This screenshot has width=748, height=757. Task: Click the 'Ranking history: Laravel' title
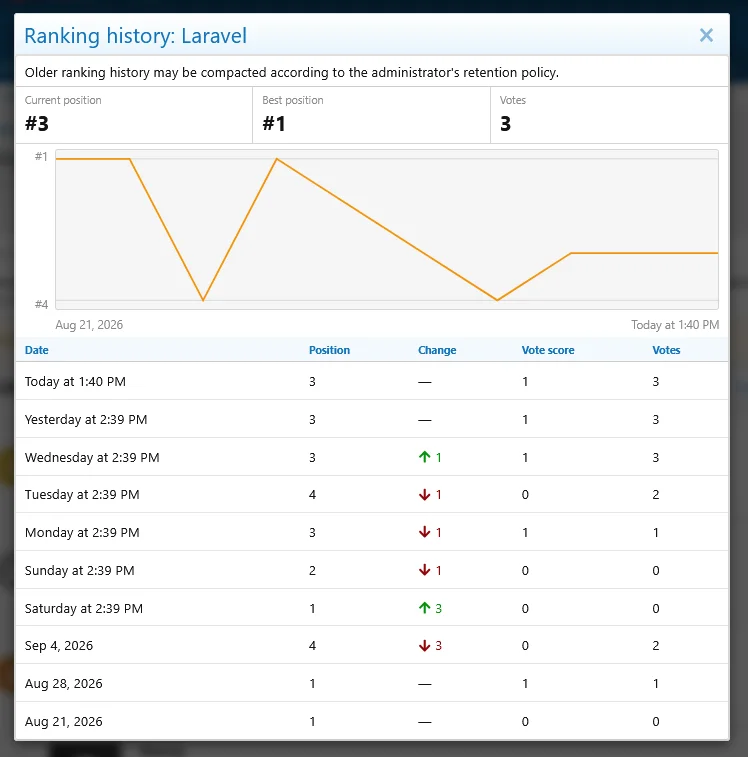[136, 36]
